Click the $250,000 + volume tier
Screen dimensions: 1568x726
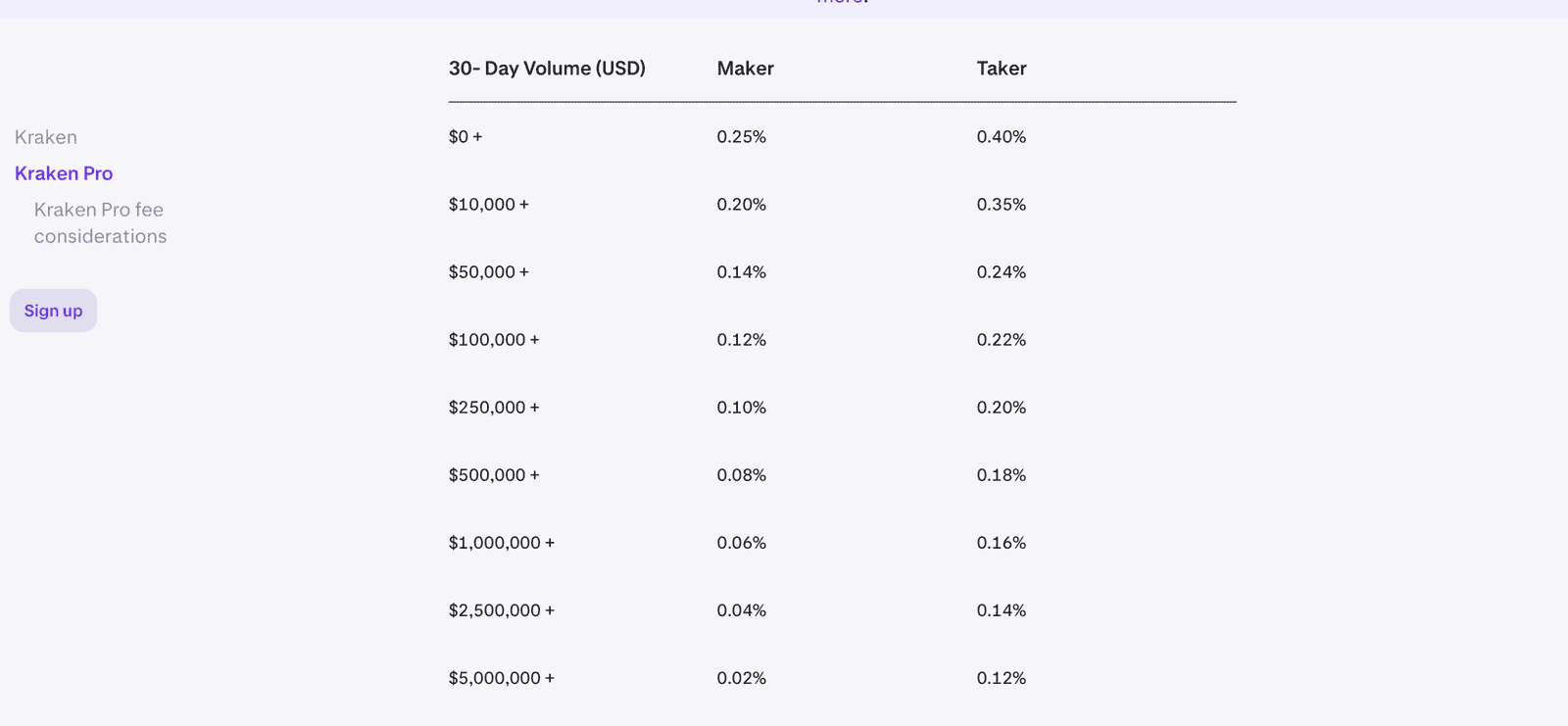click(494, 408)
